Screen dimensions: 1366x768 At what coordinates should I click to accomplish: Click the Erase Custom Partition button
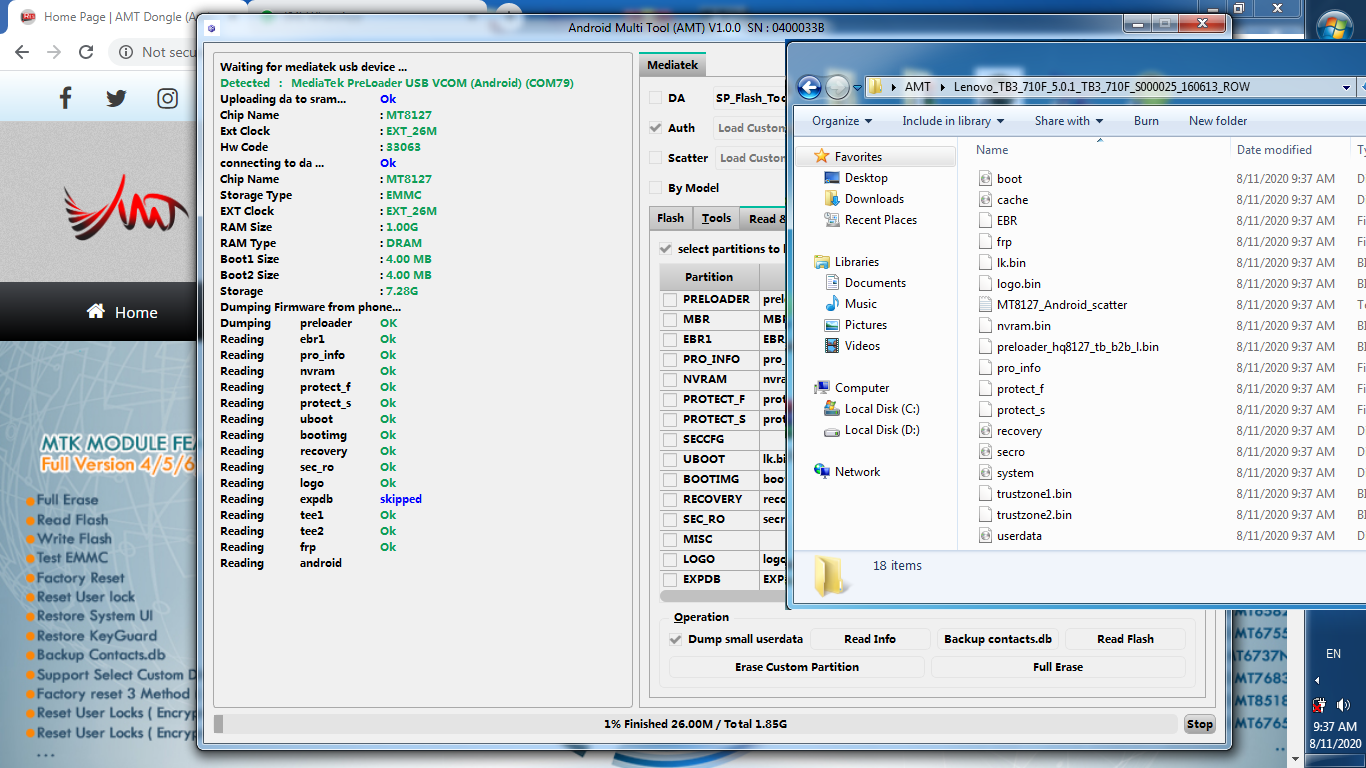click(797, 667)
